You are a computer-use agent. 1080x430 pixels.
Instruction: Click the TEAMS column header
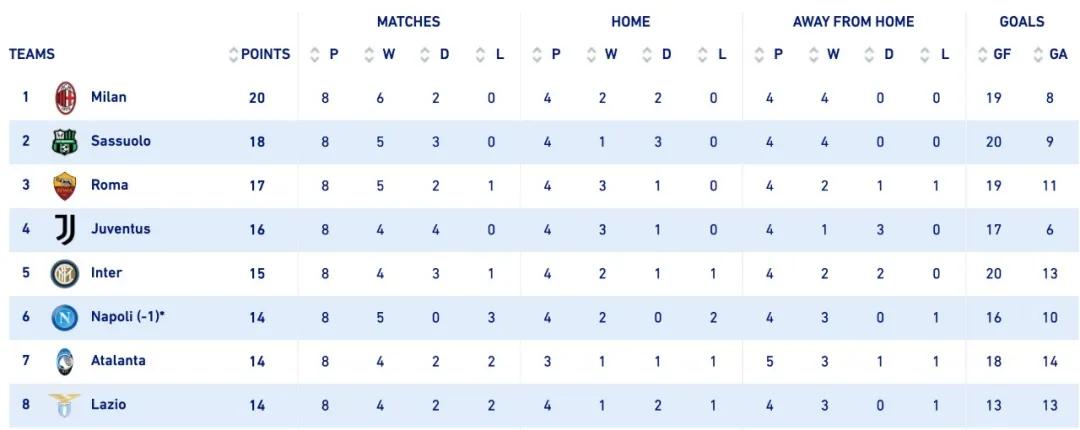point(32,55)
